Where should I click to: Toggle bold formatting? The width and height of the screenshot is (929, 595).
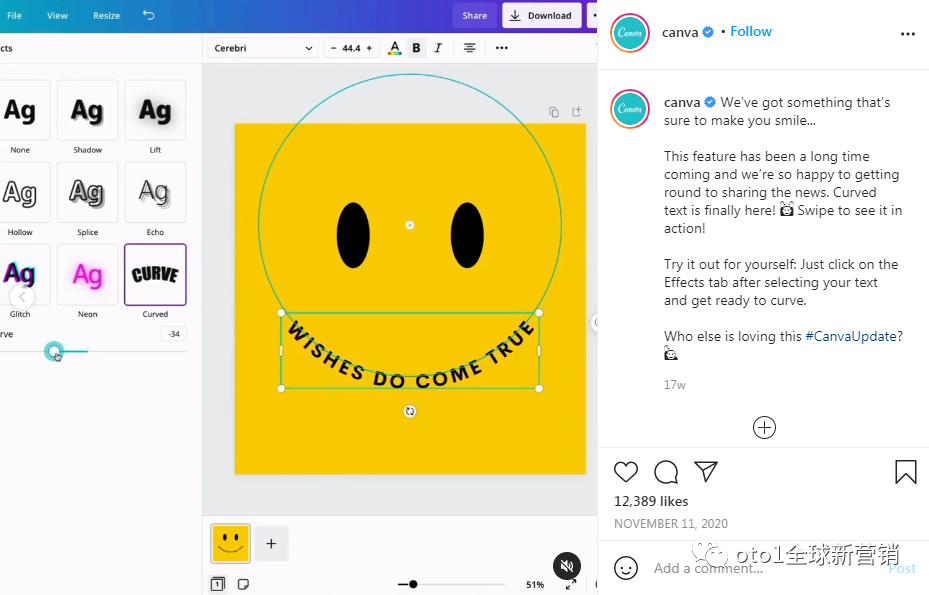[417, 48]
